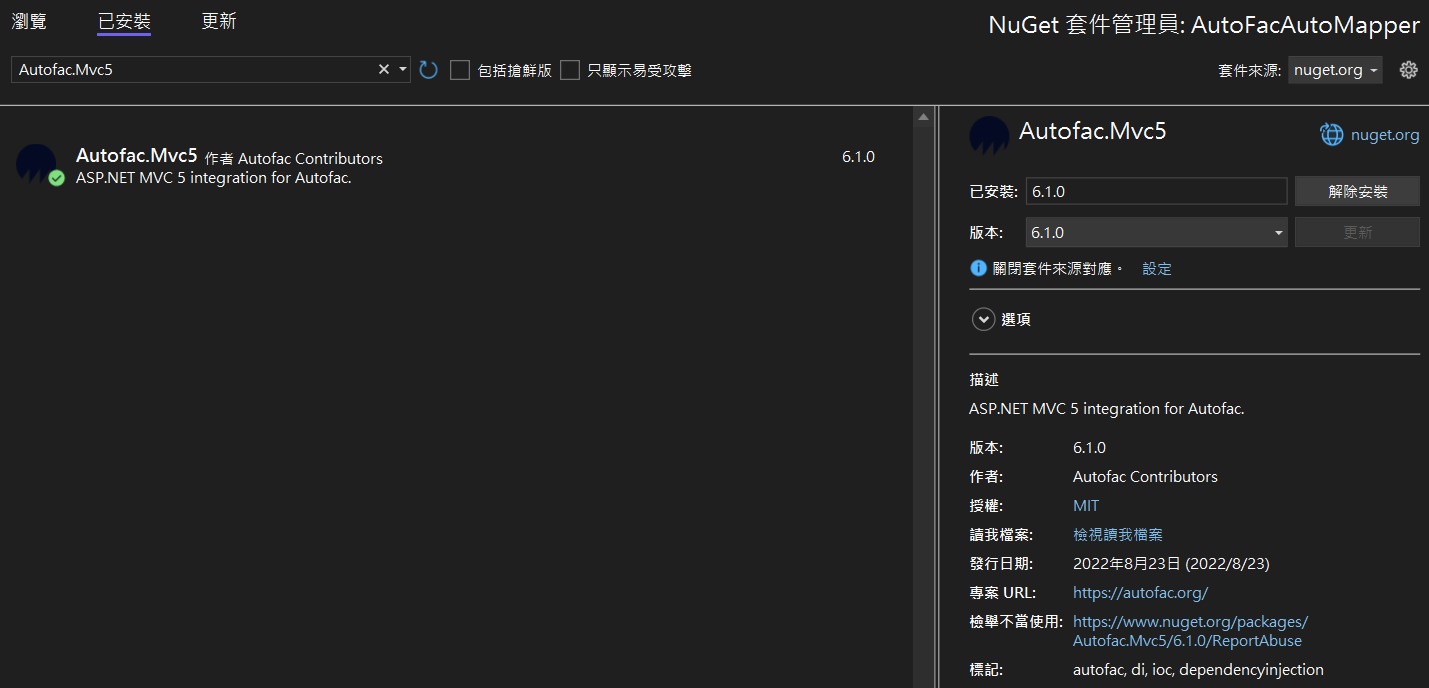1429x688 pixels.
Task: Enable the 包括搶鮮版 prerelease checkbox
Action: tap(460, 70)
